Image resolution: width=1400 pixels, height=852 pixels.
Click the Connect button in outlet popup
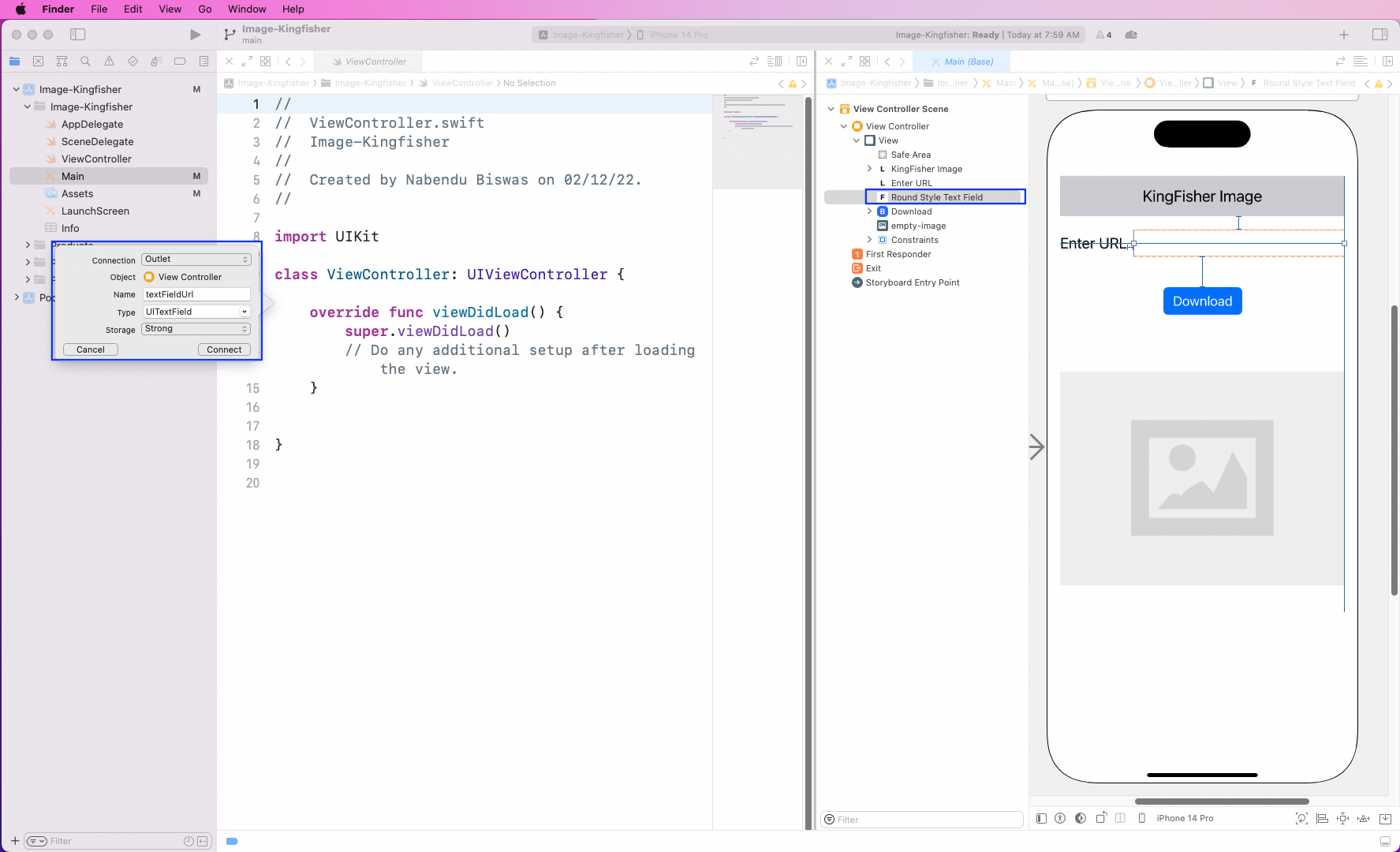224,349
